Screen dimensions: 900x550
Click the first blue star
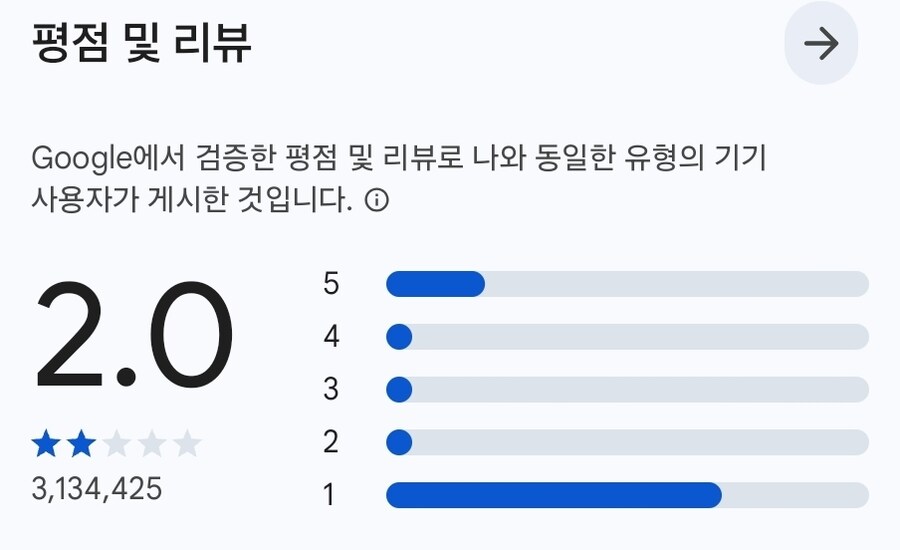[46, 443]
